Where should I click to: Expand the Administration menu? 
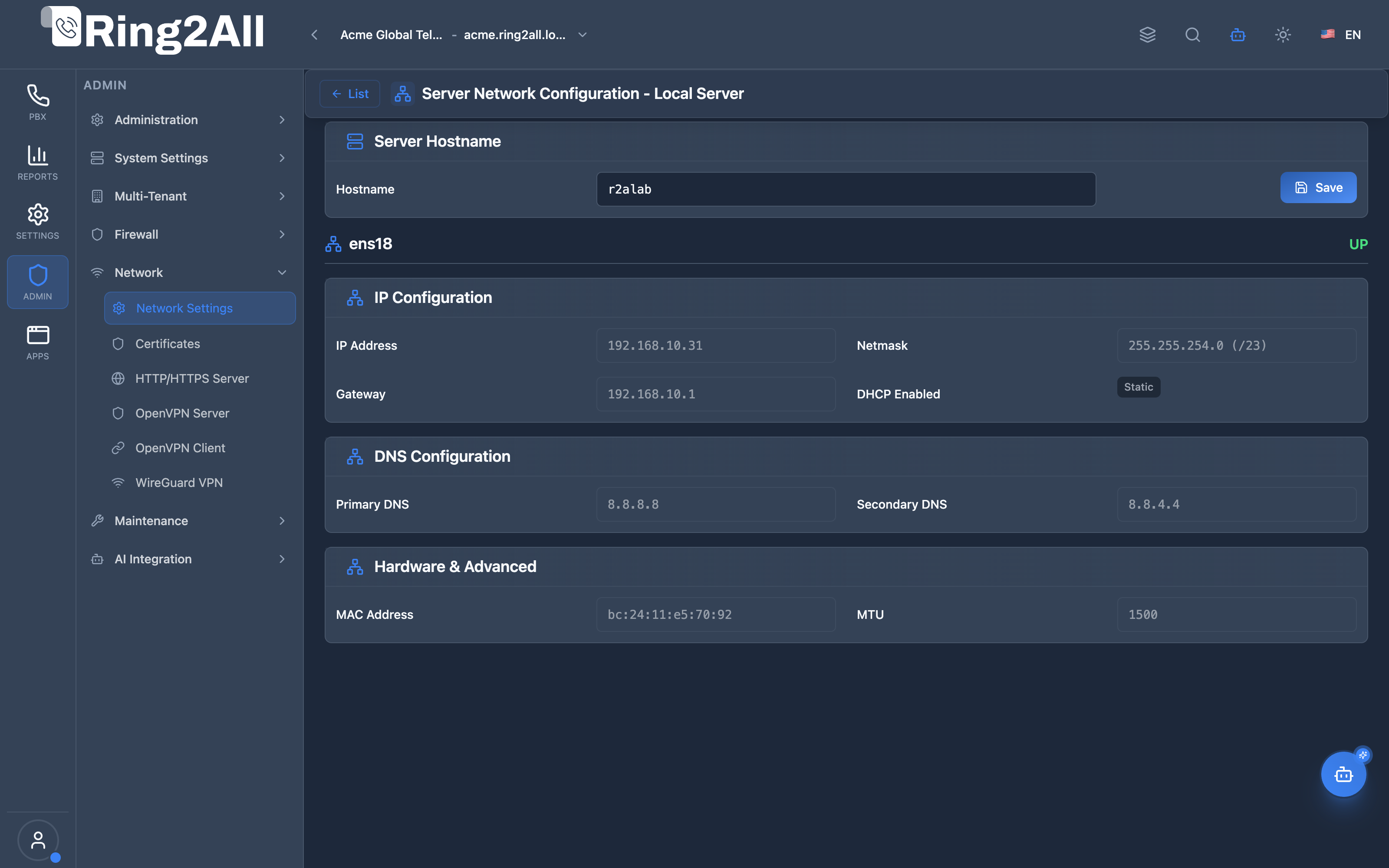pyautogui.click(x=189, y=120)
